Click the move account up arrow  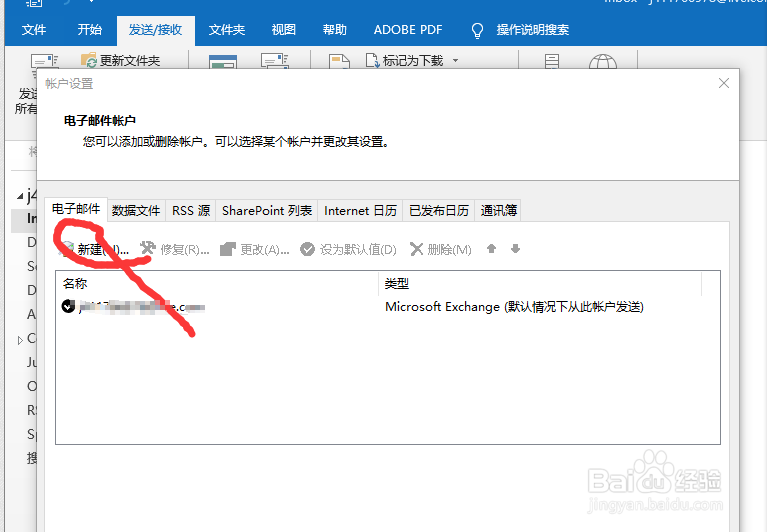492,249
